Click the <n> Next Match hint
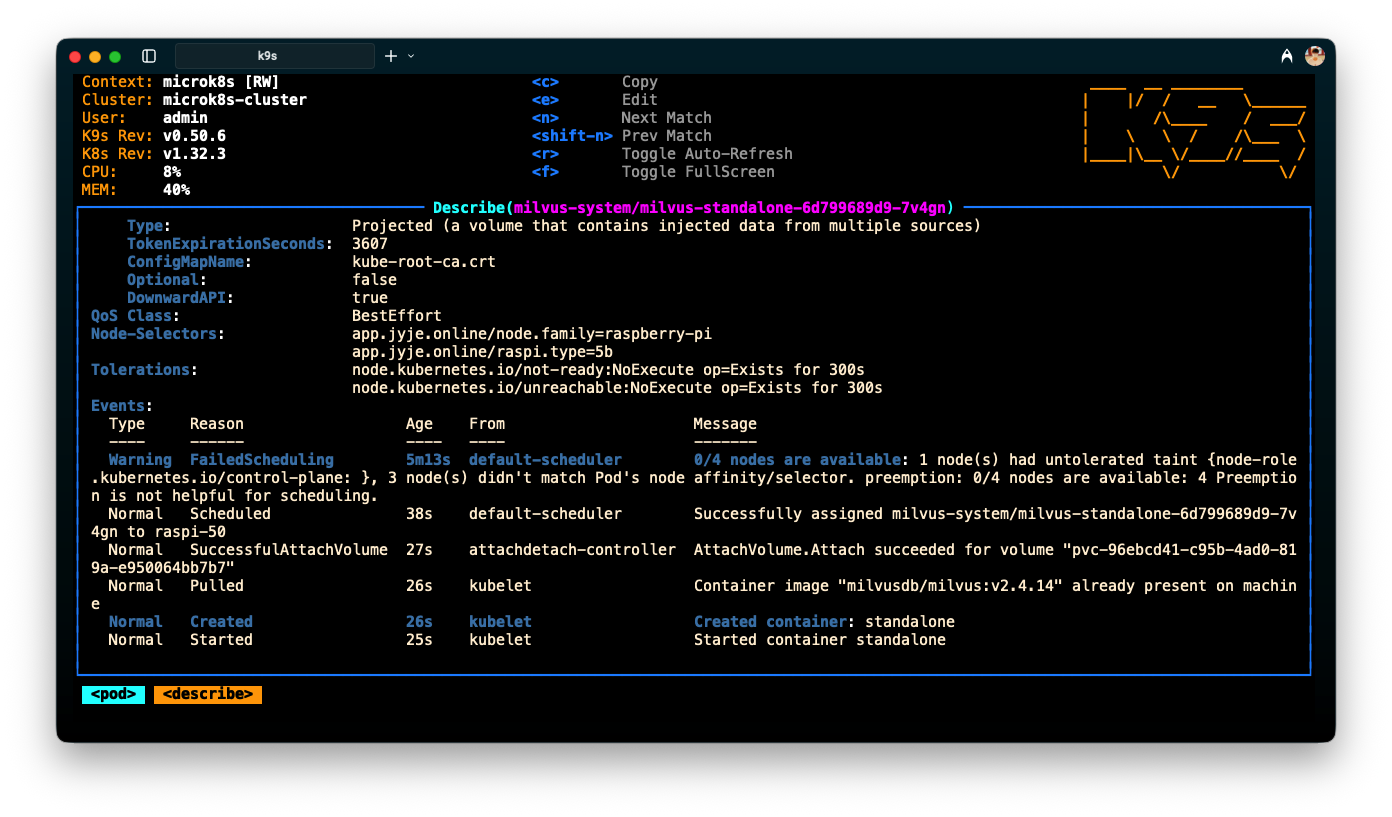 click(622, 118)
